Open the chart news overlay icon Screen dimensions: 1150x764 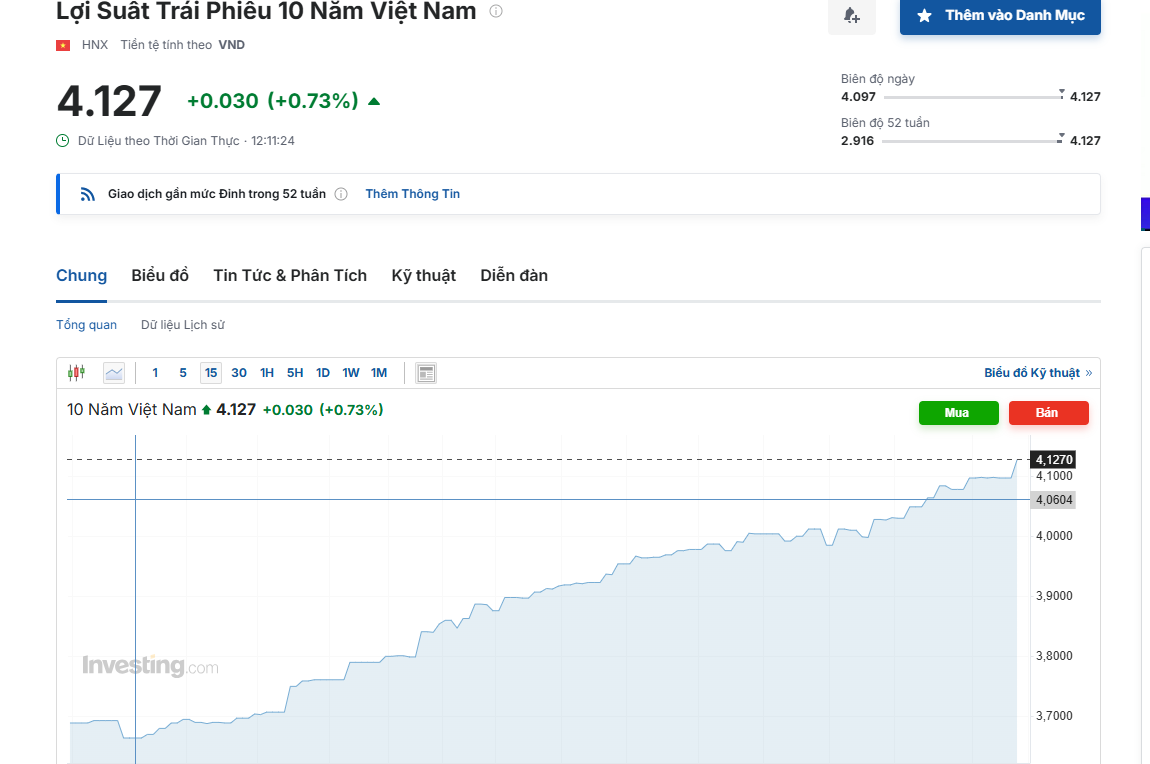click(x=426, y=373)
